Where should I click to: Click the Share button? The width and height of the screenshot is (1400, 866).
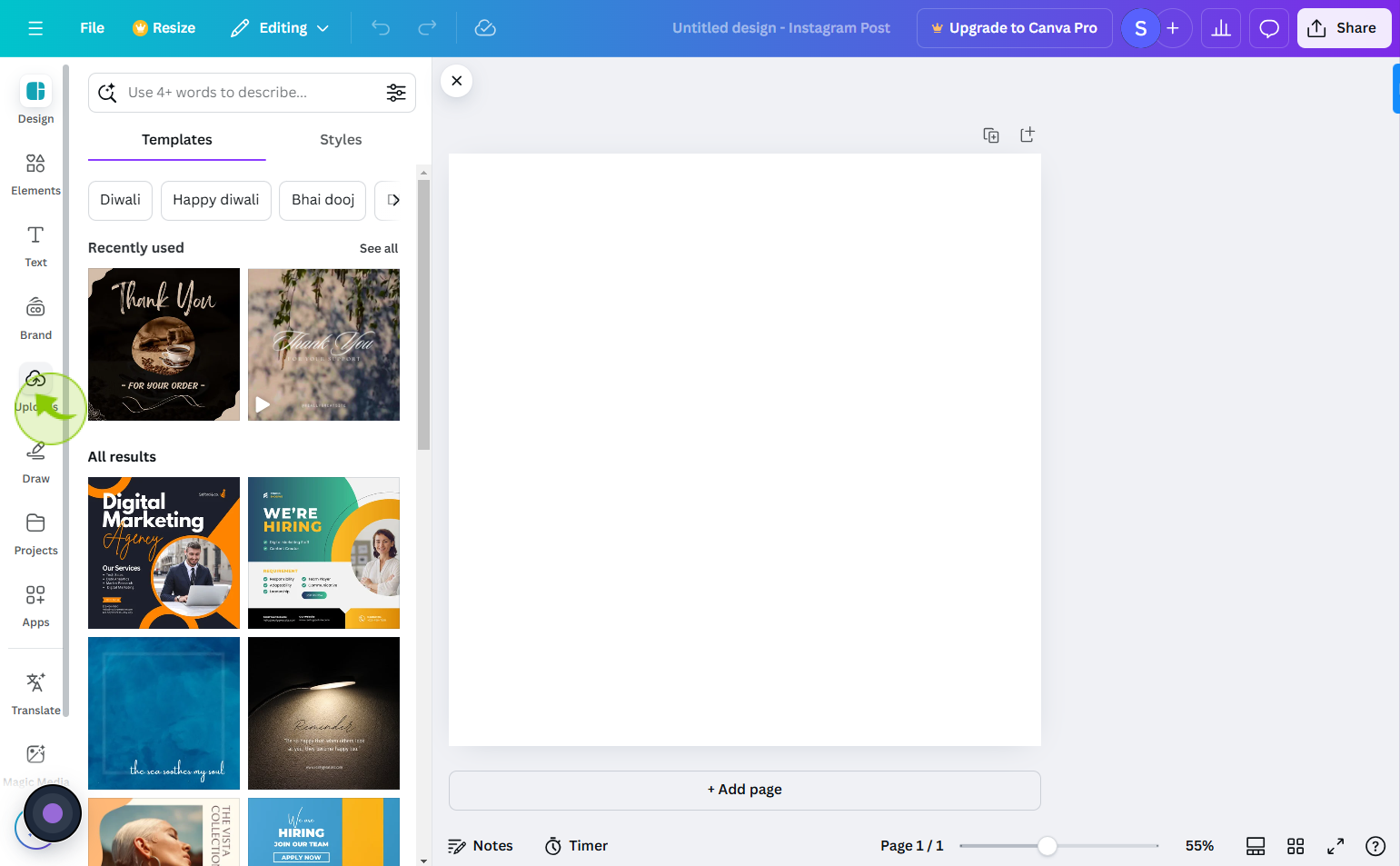(x=1344, y=28)
